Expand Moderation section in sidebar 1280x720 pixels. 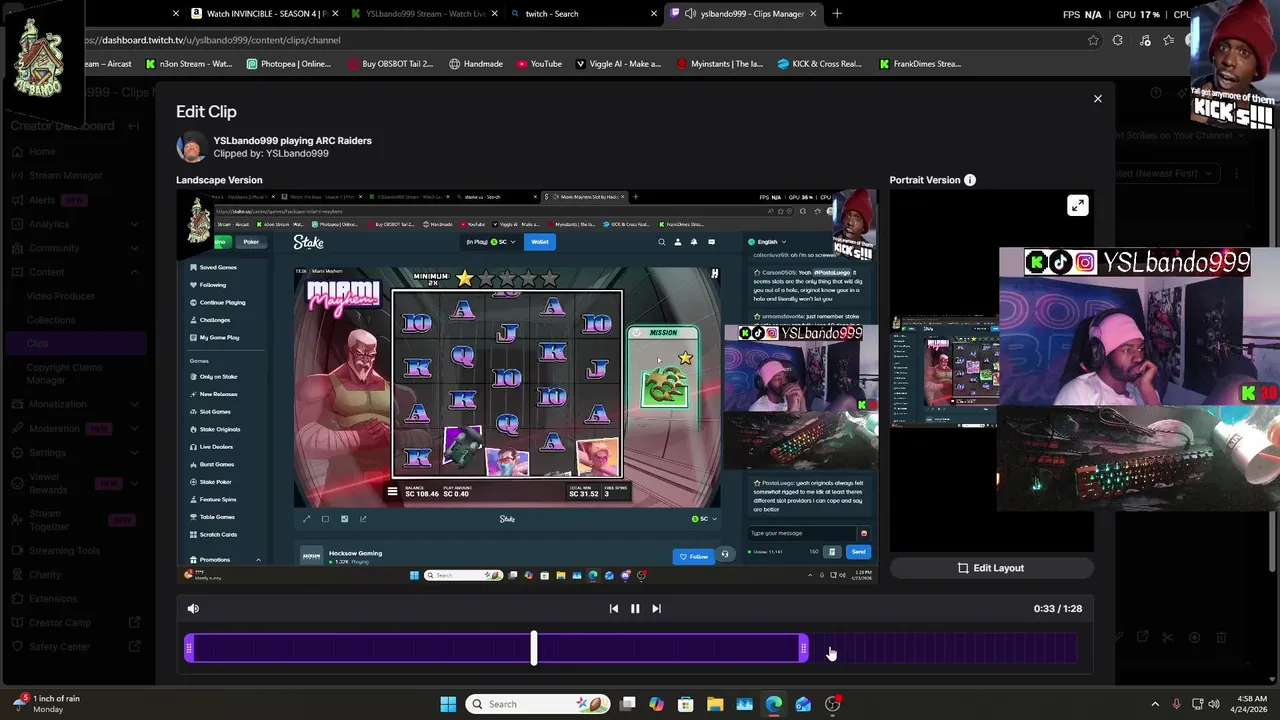coord(76,428)
